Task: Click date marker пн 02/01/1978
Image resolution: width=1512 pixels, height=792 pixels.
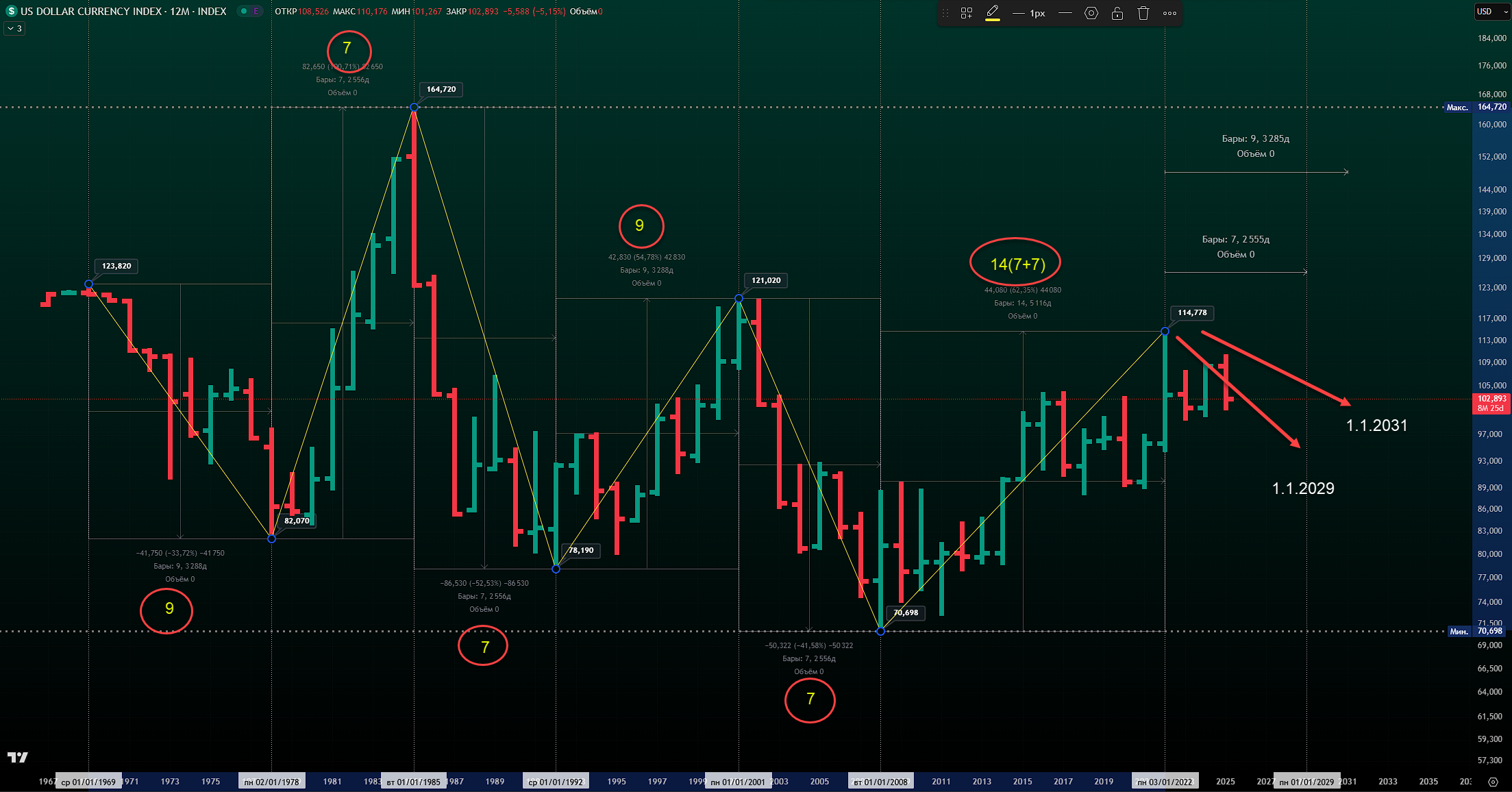Action: click(271, 782)
